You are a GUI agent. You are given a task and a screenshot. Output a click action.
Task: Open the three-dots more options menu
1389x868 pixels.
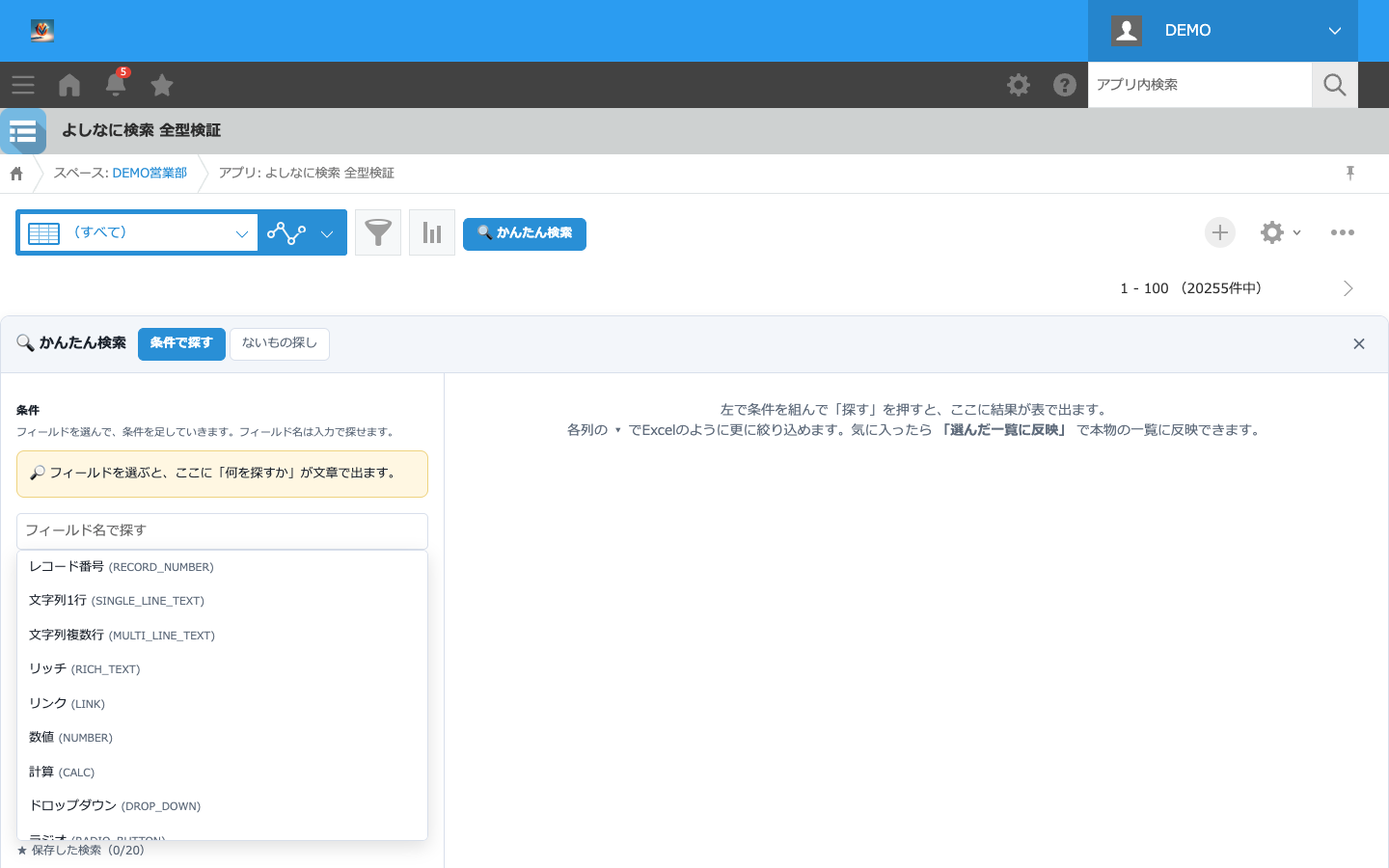pyautogui.click(x=1343, y=232)
